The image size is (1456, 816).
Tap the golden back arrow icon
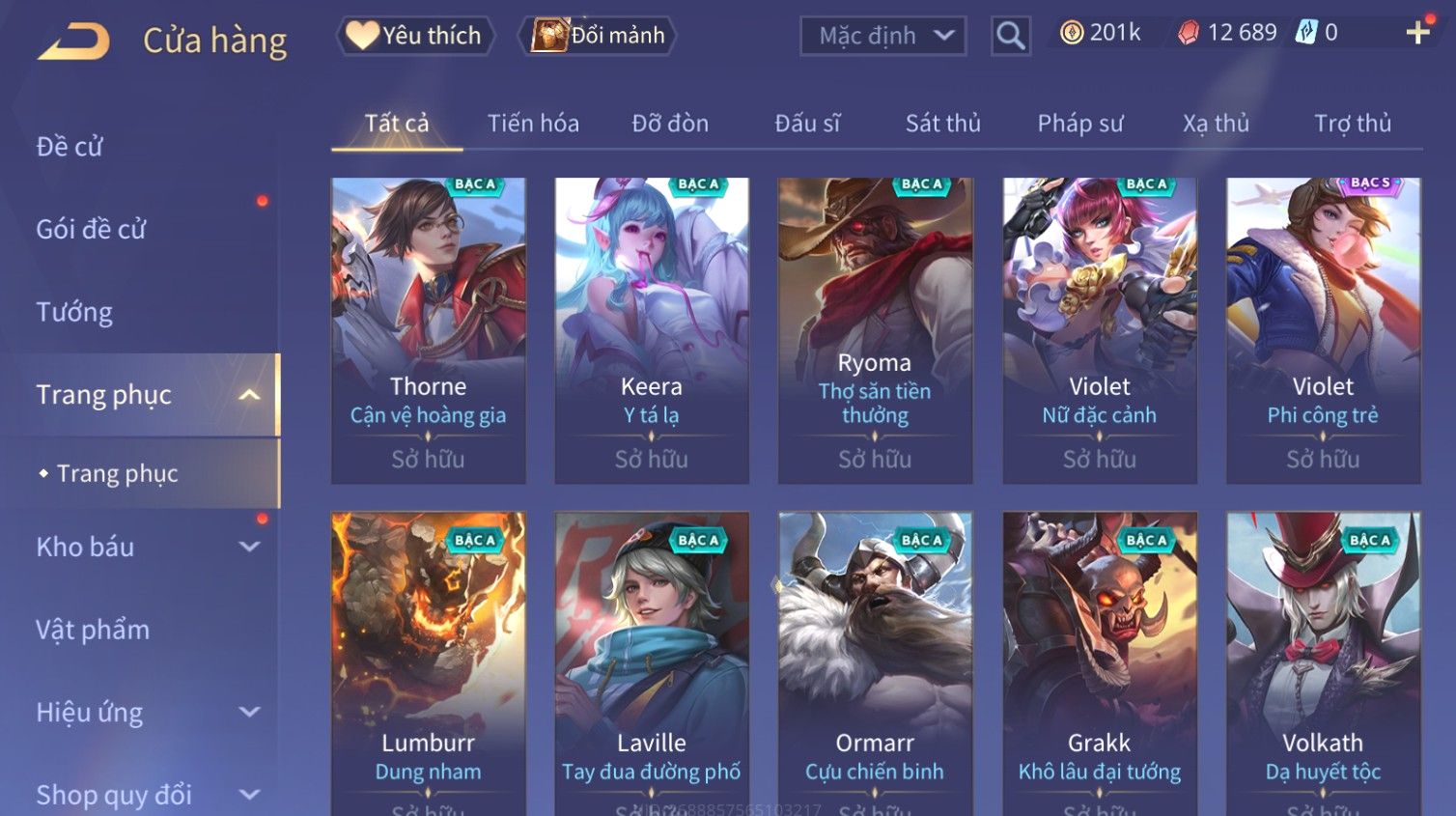[x=73, y=41]
